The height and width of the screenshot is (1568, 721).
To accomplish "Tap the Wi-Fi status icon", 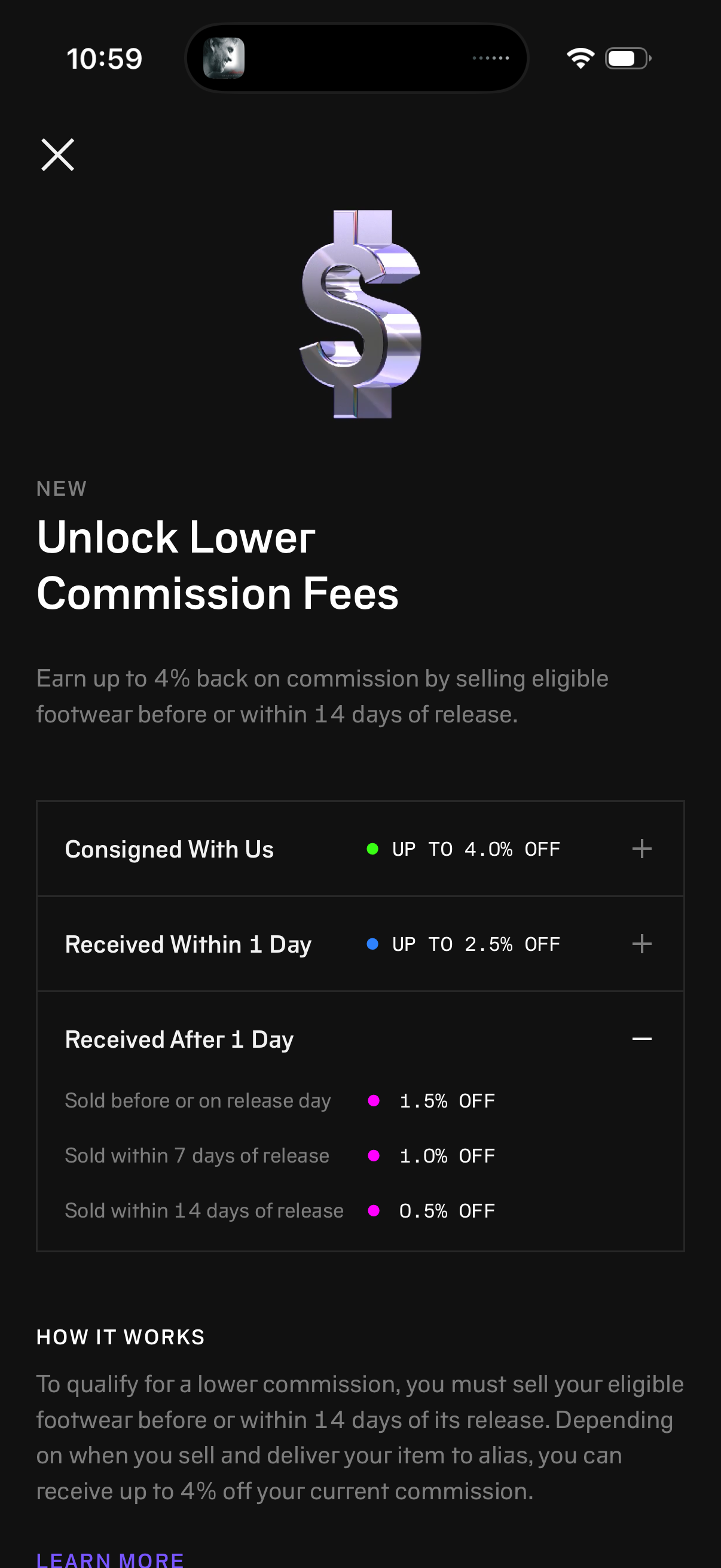I will click(x=580, y=59).
